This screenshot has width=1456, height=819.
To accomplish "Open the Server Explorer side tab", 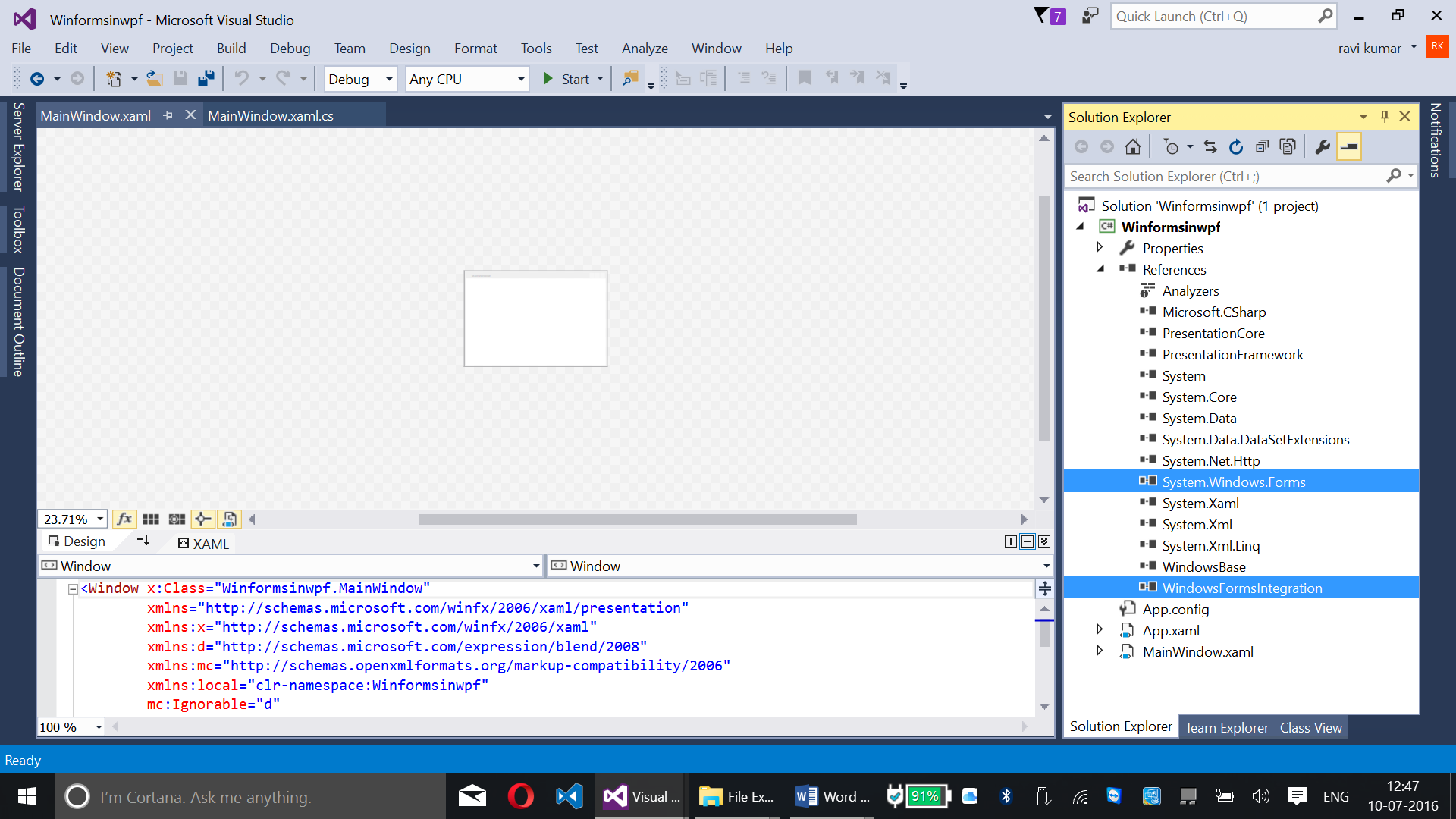I will pyautogui.click(x=18, y=146).
